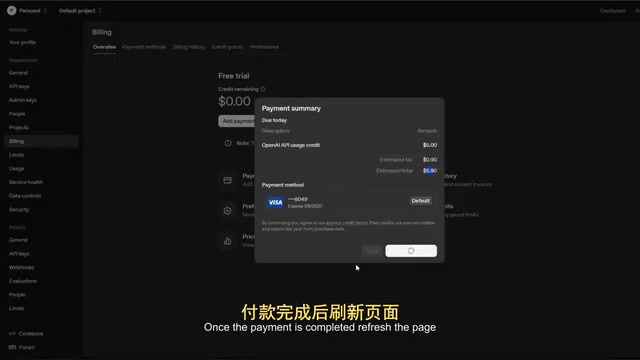Open General under Project section
640x360 pixels.
(x=18, y=240)
